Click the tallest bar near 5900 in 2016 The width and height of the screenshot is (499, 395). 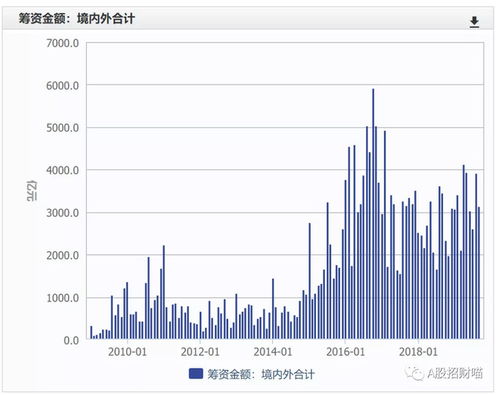click(x=373, y=214)
